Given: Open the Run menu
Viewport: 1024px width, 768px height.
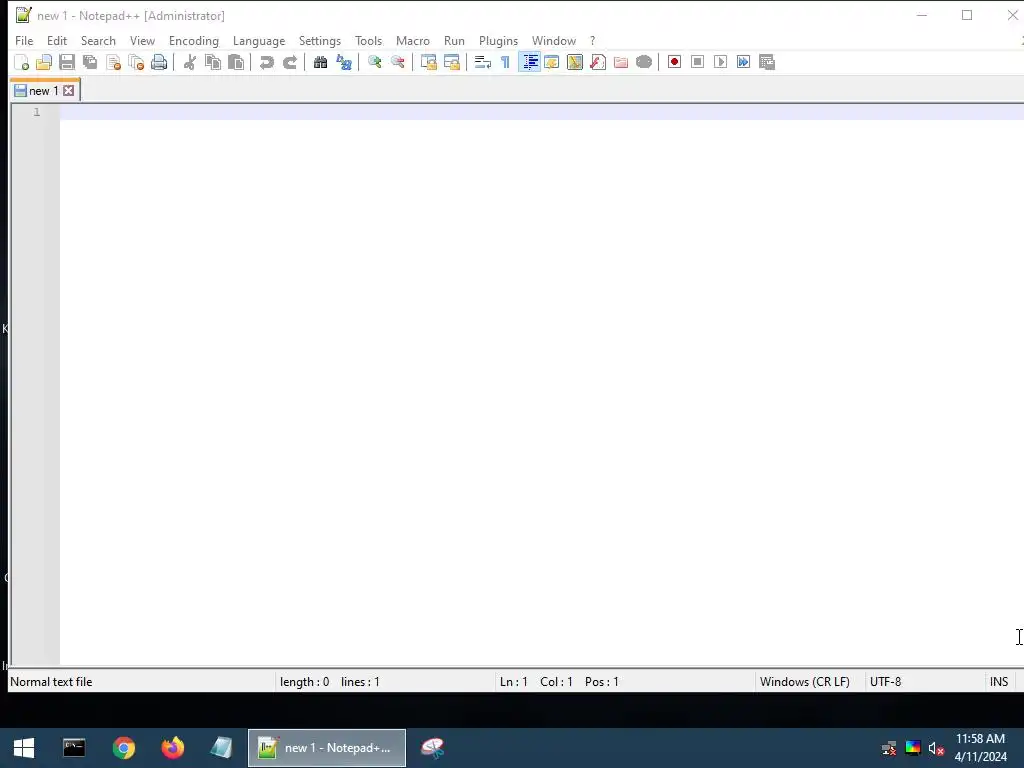Looking at the screenshot, I should (455, 40).
